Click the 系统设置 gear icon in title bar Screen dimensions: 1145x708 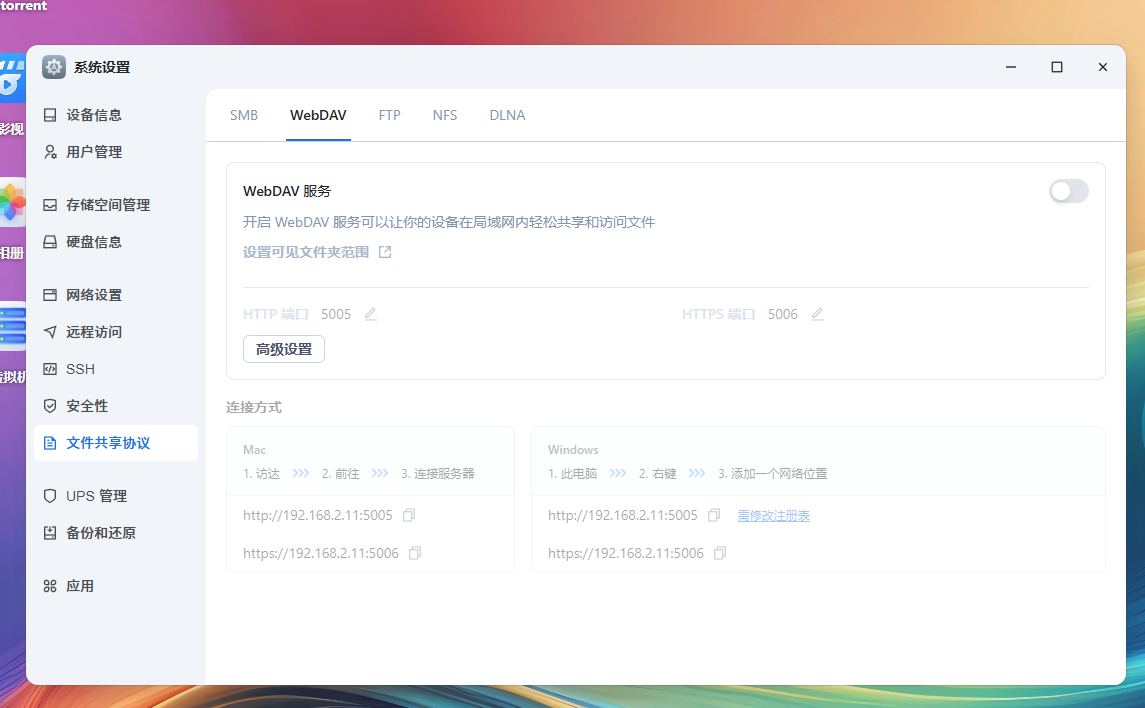[x=54, y=67]
